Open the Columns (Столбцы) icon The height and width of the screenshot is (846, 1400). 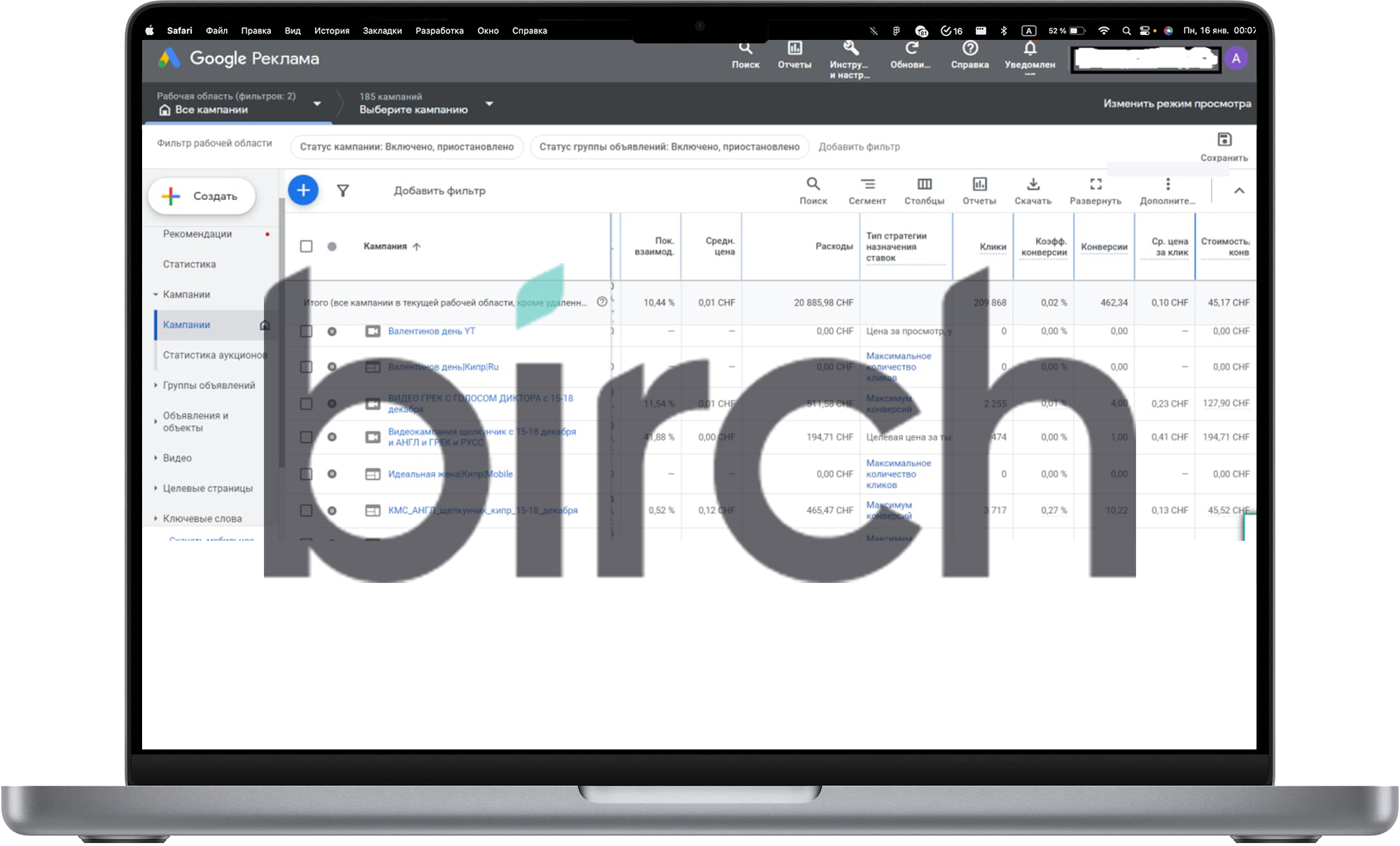pyautogui.click(x=924, y=185)
